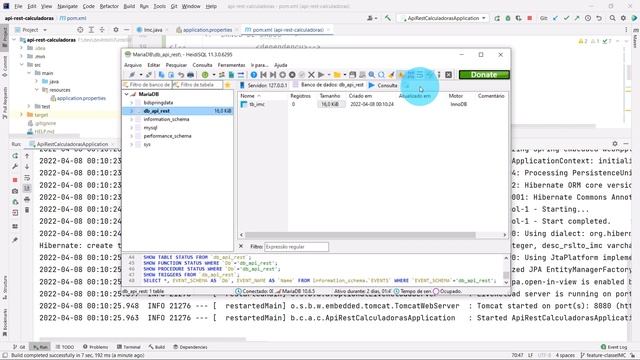Click the red stop icon in Run panel sidebar

coord(15,180)
